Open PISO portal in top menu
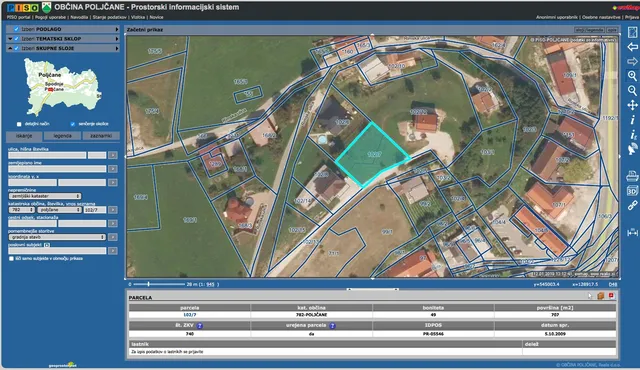Screen dimensions: 640x370 point(19,17)
